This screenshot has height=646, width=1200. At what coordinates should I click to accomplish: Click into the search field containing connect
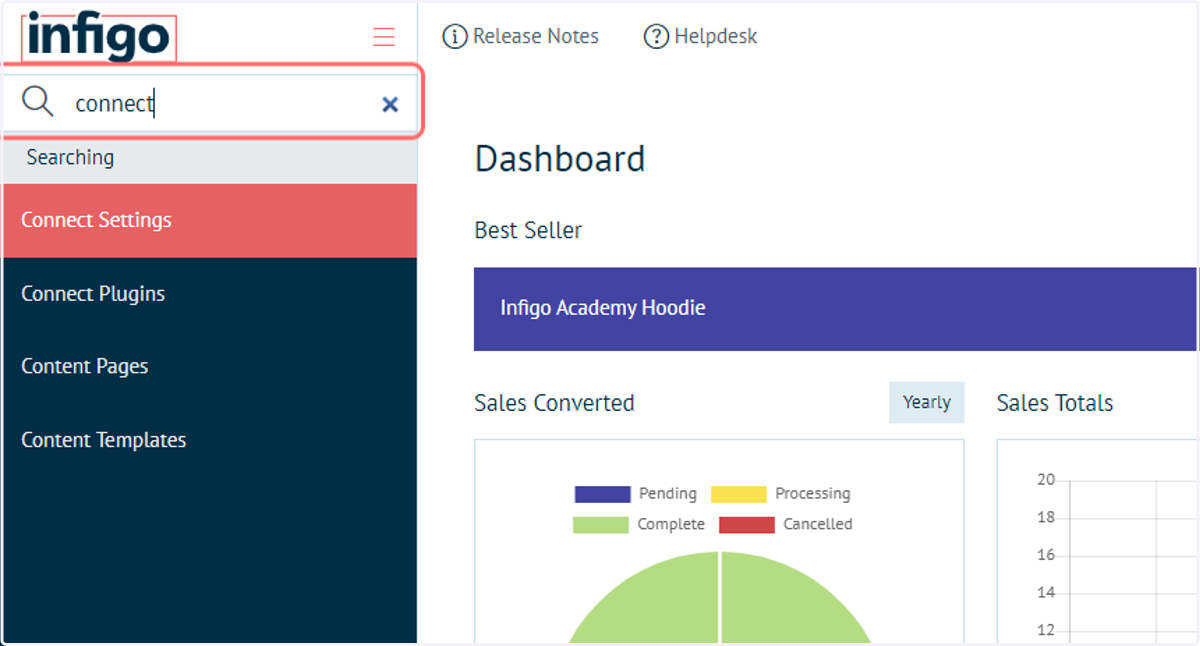click(x=212, y=103)
